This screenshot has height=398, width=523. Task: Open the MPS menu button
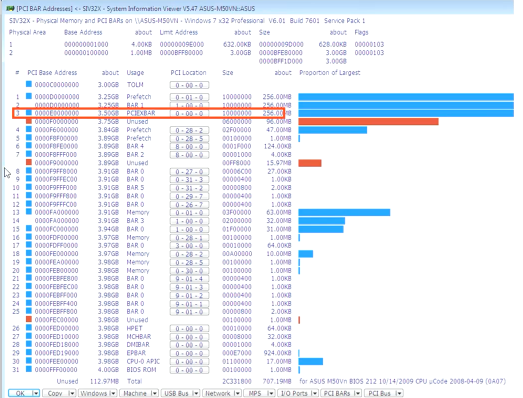255,393
